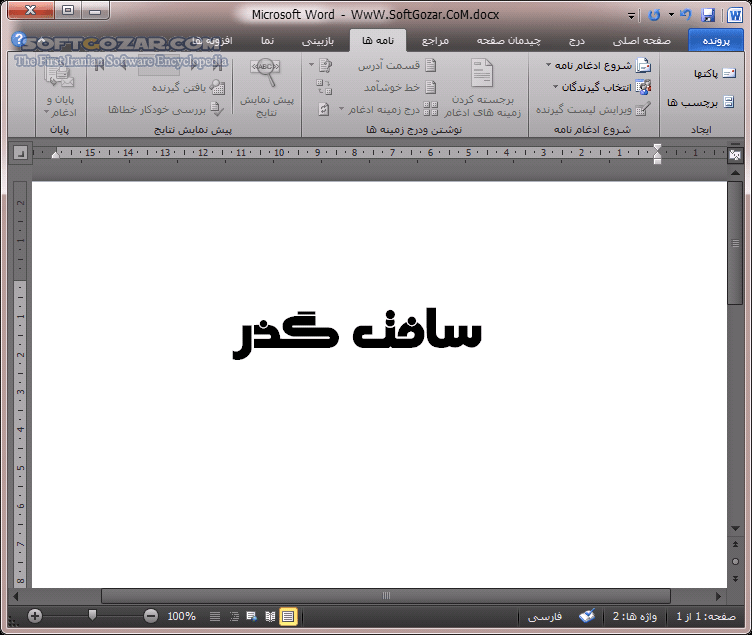Select Draft view button

pos(215,616)
